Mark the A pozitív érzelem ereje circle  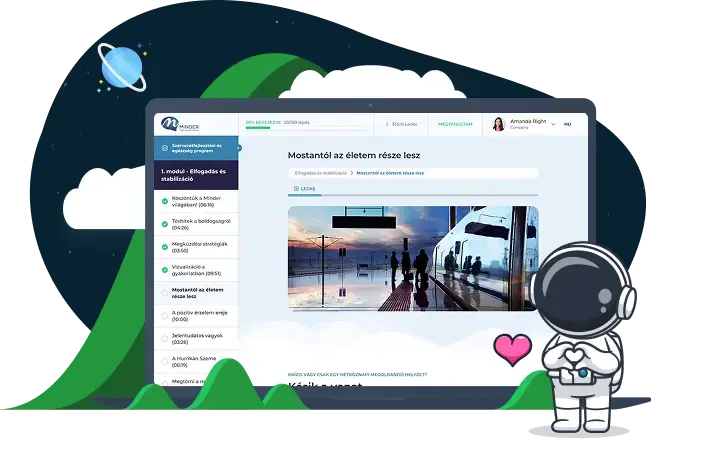[x=165, y=316]
